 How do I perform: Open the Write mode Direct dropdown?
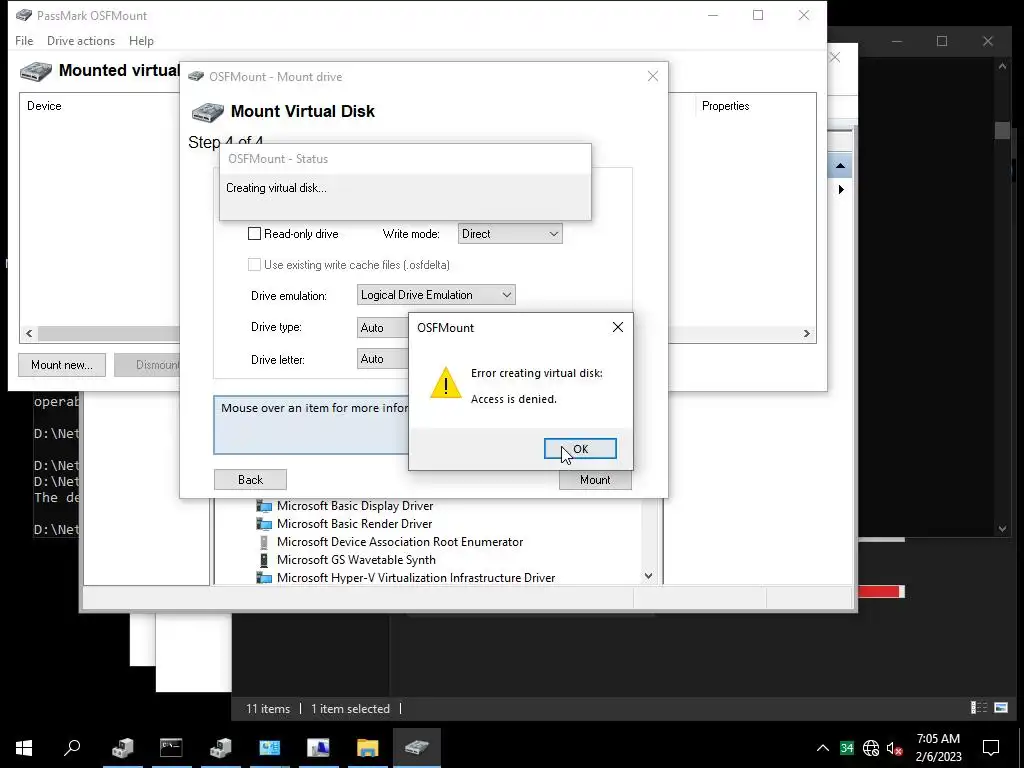(x=510, y=234)
